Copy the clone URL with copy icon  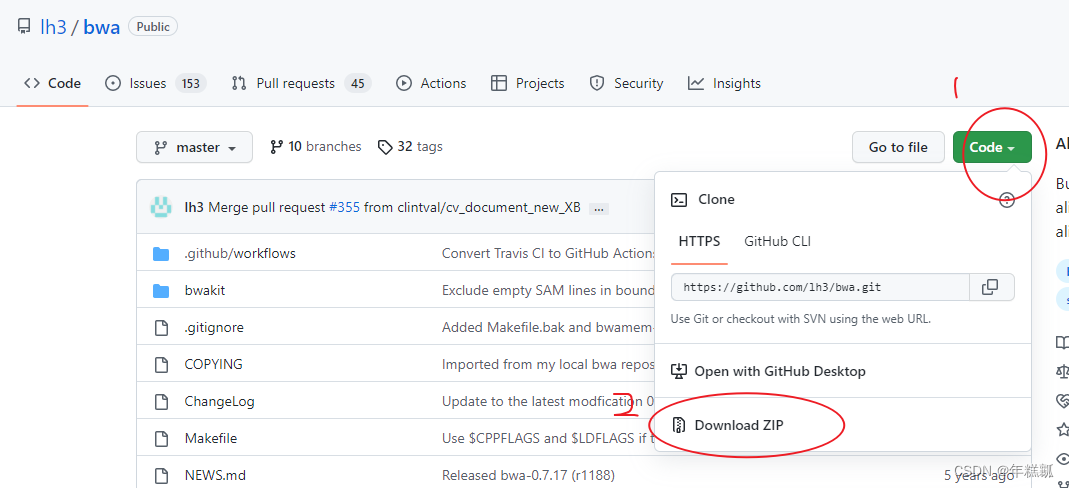click(991, 287)
